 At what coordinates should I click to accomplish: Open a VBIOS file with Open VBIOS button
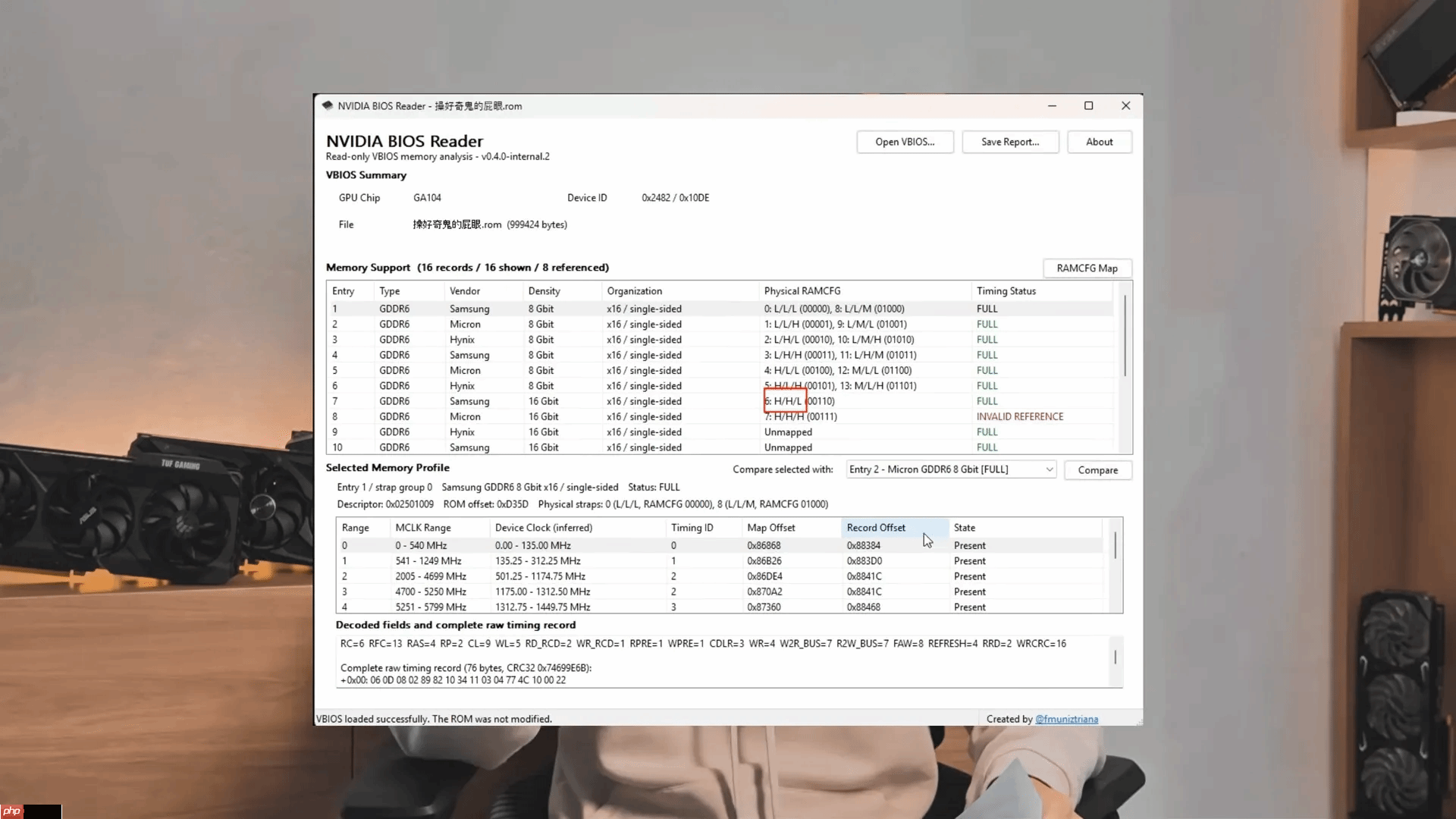pos(905,142)
